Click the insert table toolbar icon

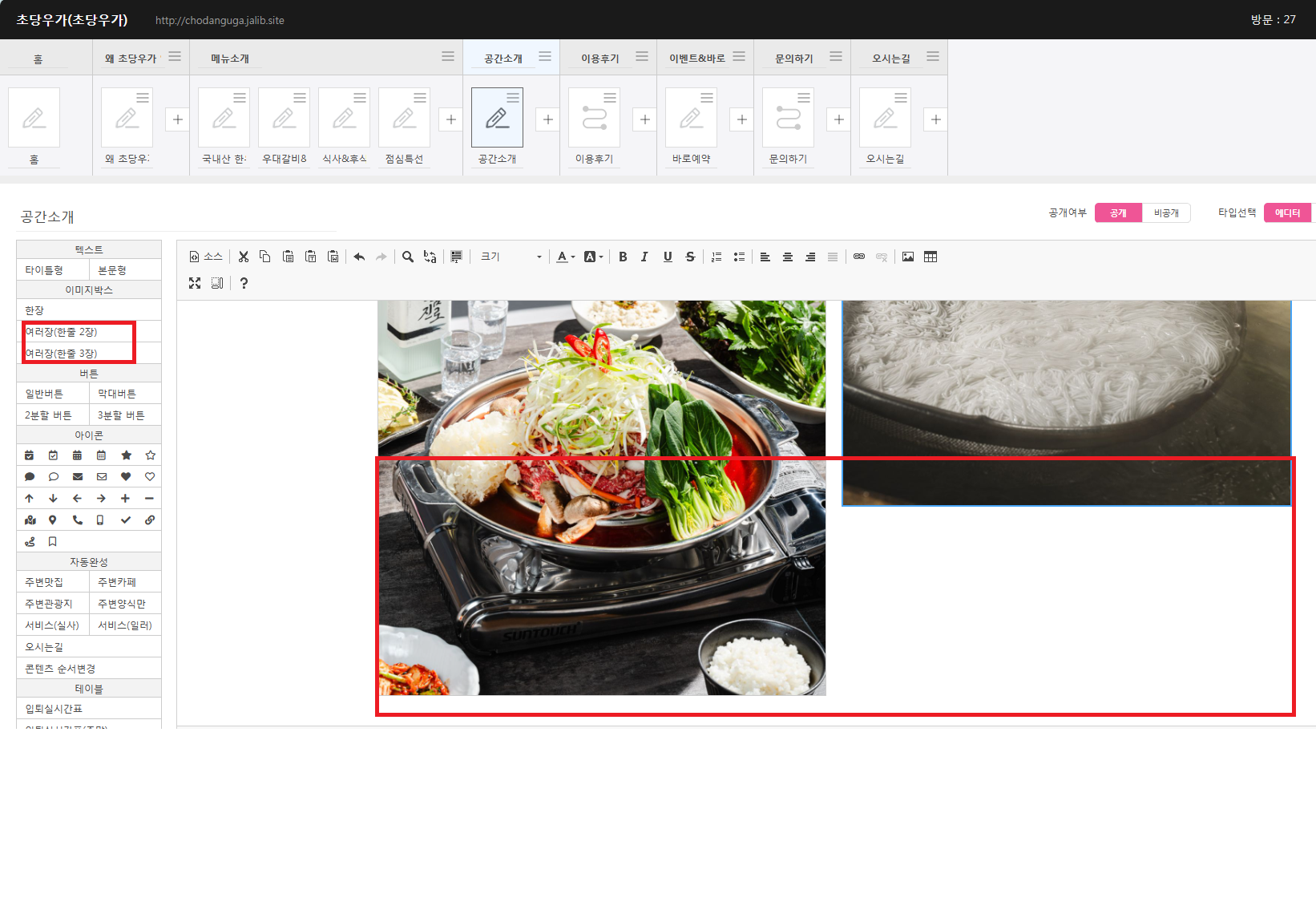(x=930, y=257)
